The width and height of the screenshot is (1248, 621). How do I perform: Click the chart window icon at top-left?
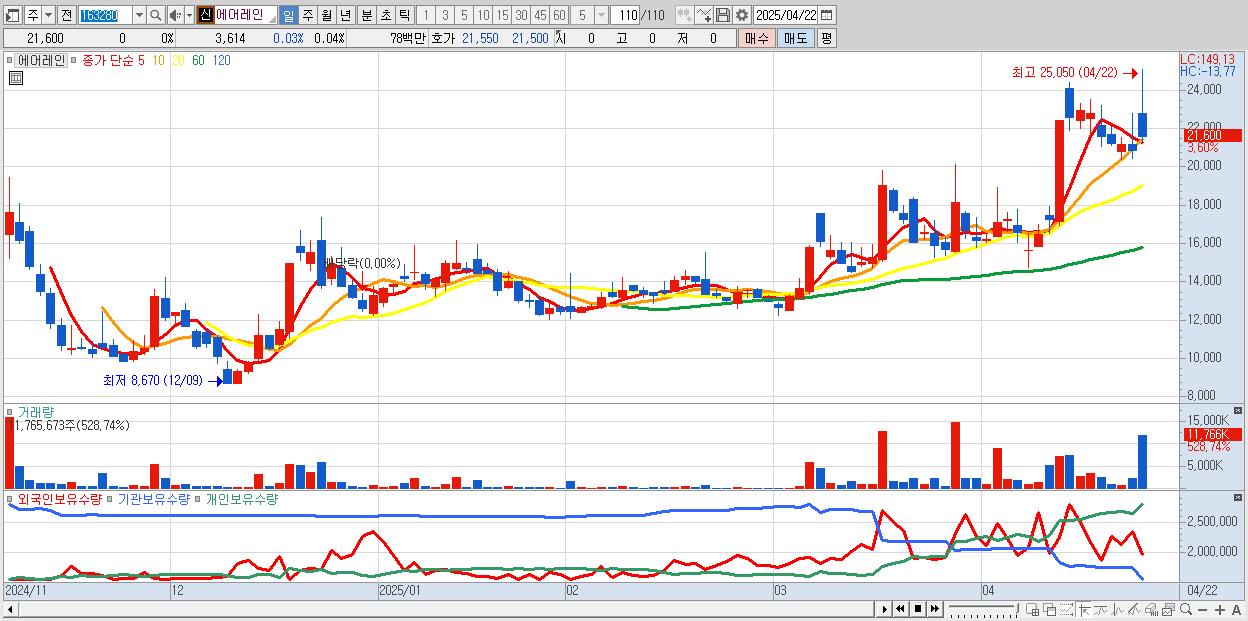coord(12,16)
